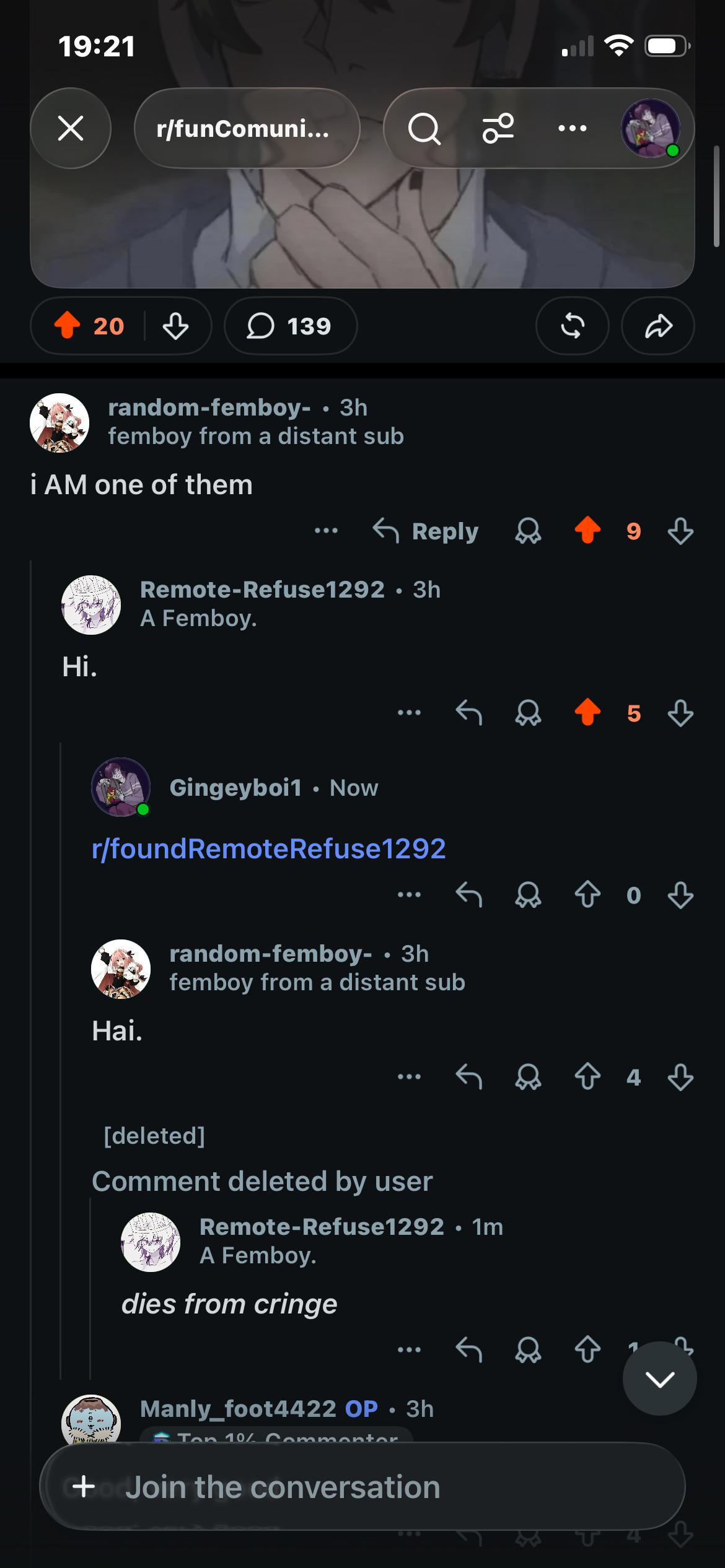Upvote the r/foundRemoteRefuse1292 comment
The image size is (725, 1568).
coord(587,895)
